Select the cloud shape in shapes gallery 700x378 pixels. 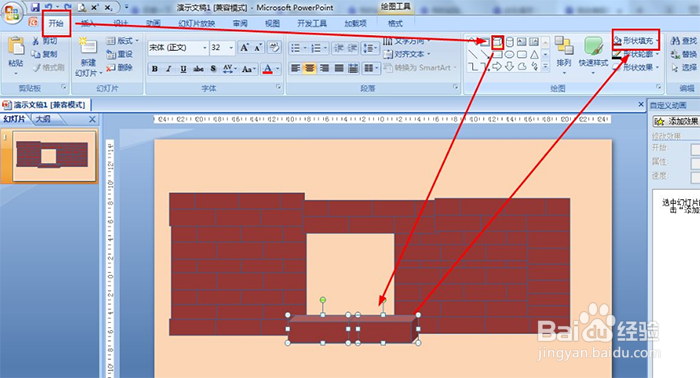coord(522,66)
